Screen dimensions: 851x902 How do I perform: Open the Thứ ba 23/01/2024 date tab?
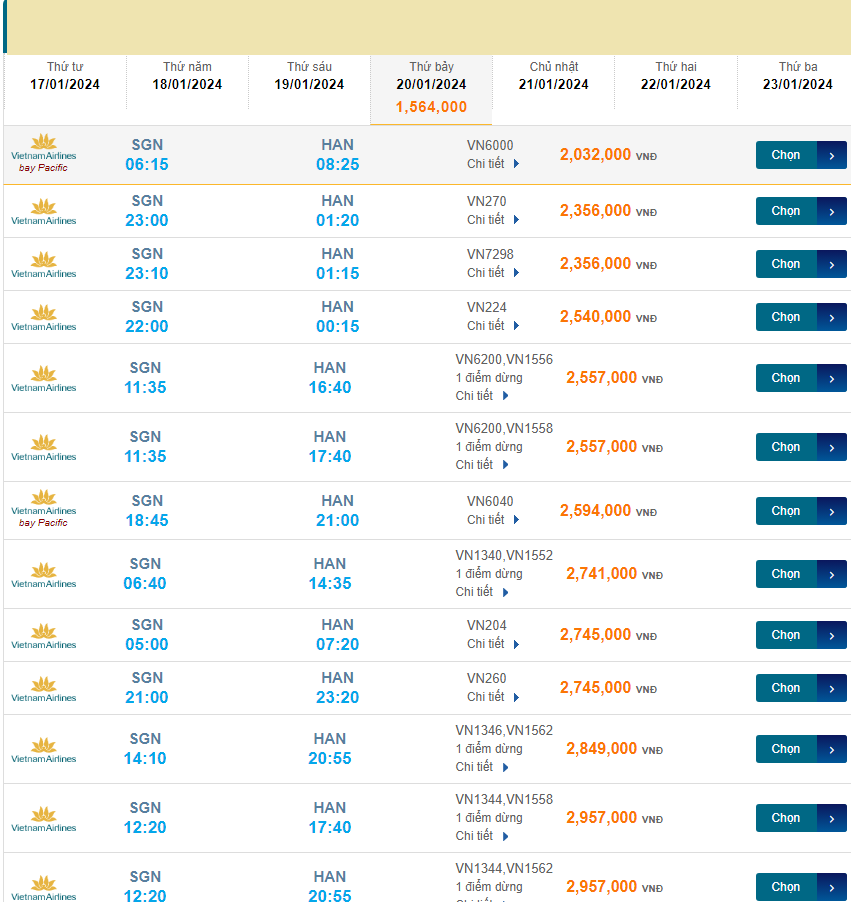797,76
